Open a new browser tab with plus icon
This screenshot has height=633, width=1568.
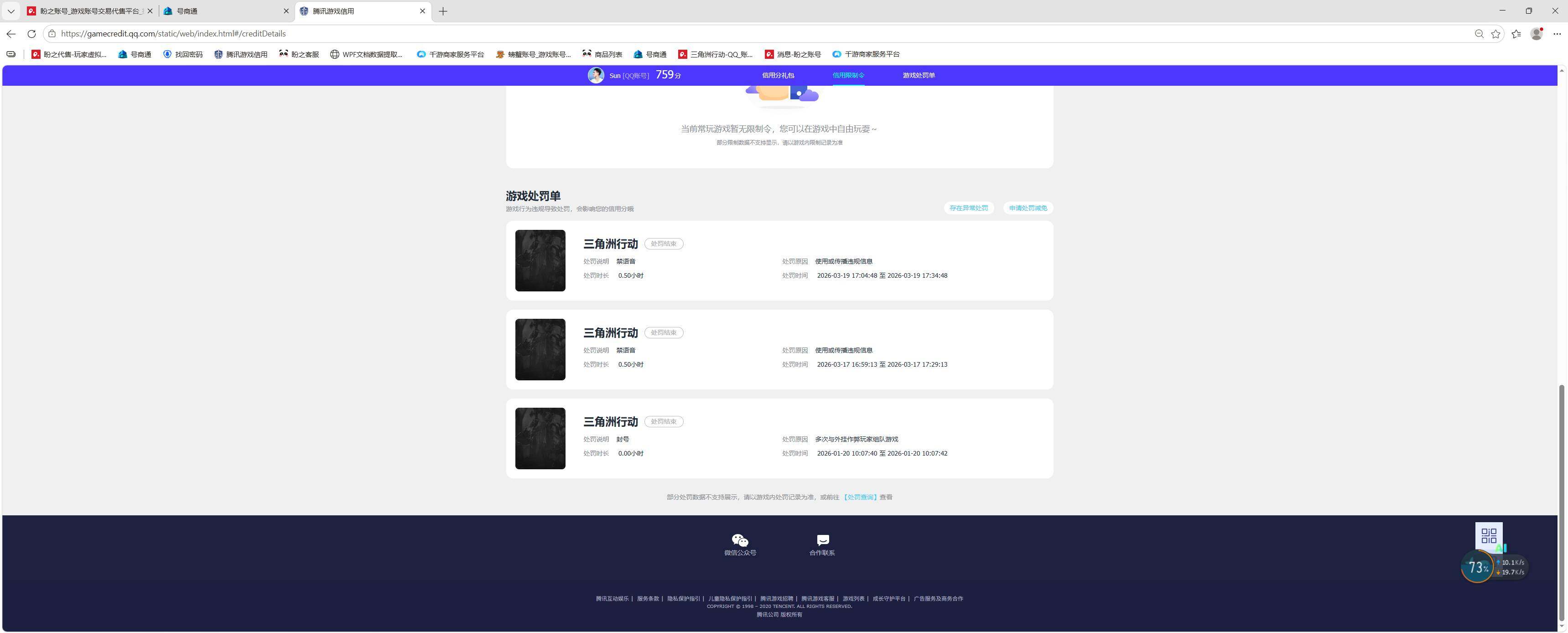pyautogui.click(x=443, y=11)
